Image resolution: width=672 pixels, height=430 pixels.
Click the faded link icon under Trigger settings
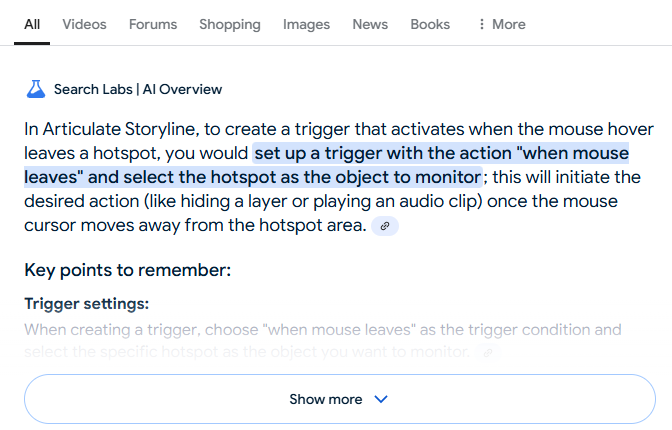(487, 352)
